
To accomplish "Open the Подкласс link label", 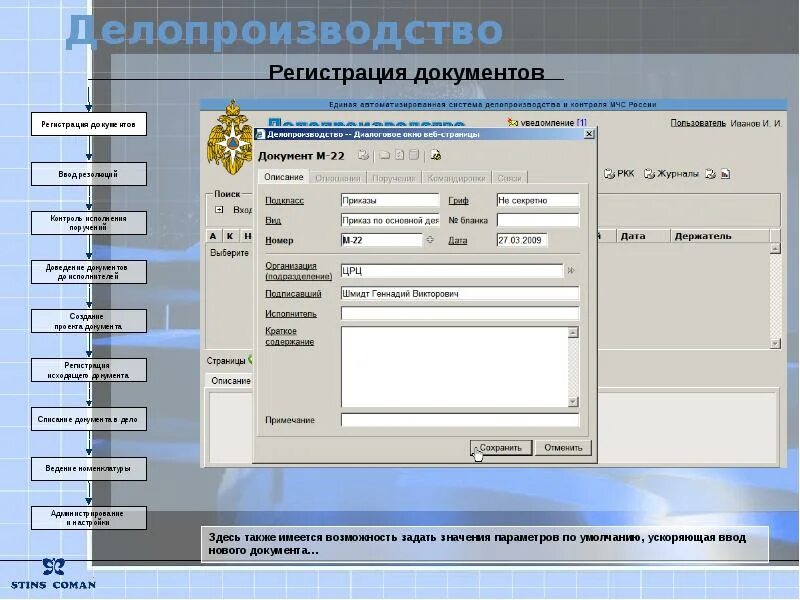I will [x=284, y=201].
